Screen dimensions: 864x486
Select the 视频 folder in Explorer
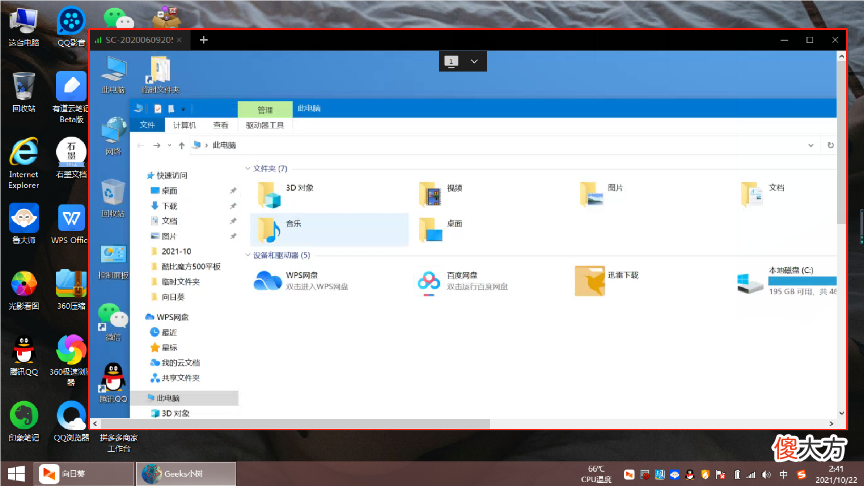[441, 195]
